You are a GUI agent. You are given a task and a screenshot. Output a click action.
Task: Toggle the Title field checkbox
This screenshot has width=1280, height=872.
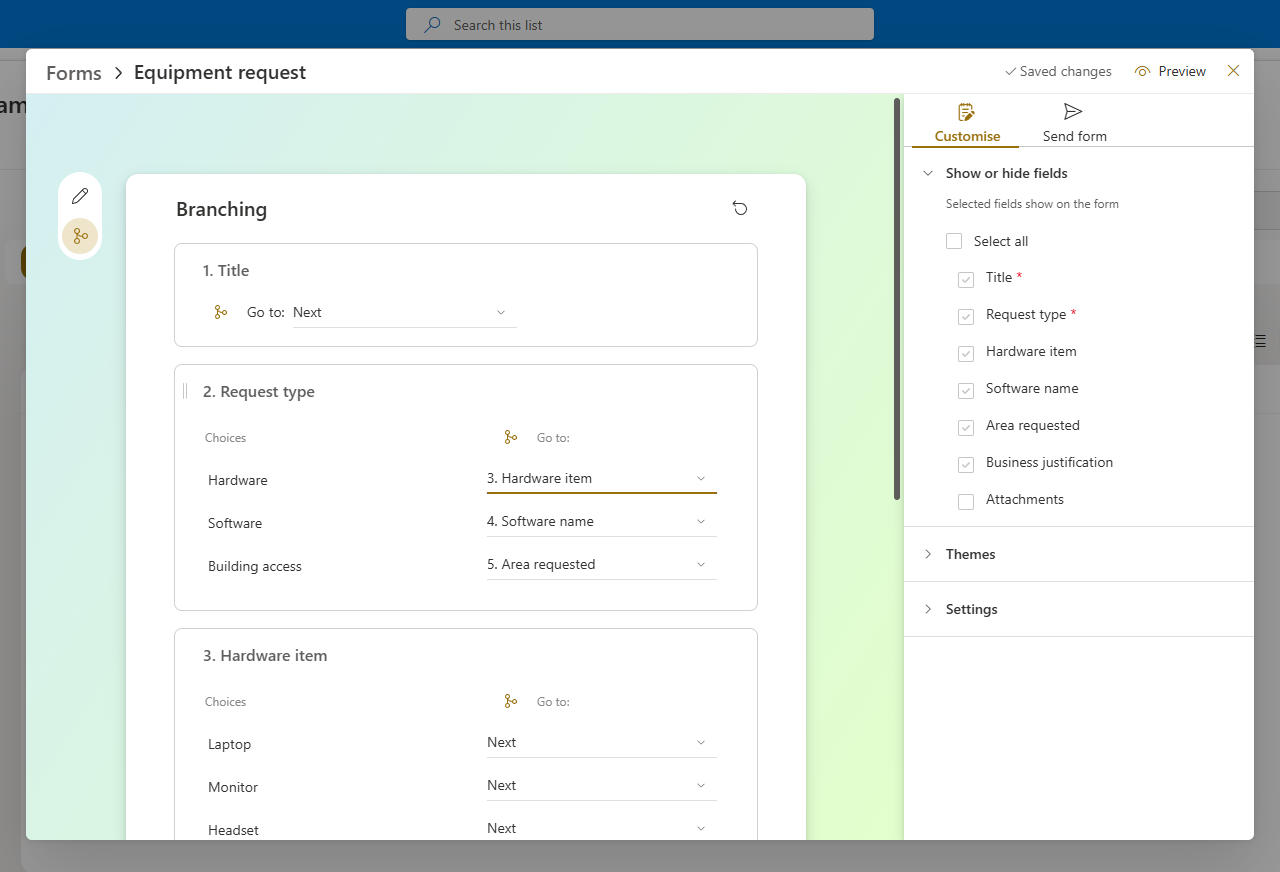[966, 280]
